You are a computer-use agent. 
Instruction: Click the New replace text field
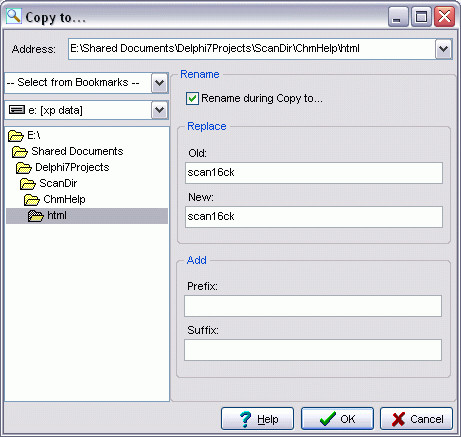(314, 217)
